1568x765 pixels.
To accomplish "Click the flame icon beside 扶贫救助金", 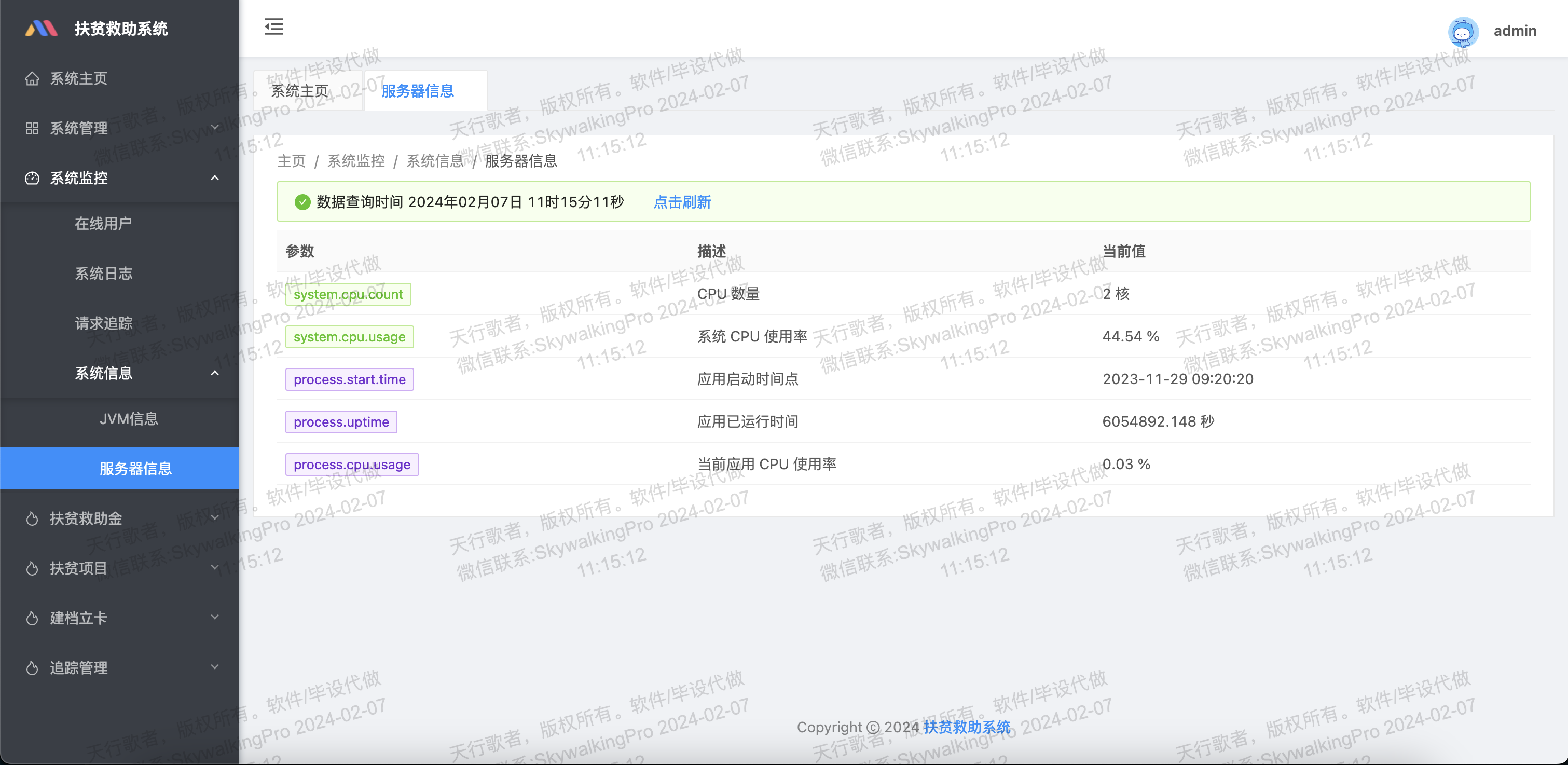I will pos(32,519).
